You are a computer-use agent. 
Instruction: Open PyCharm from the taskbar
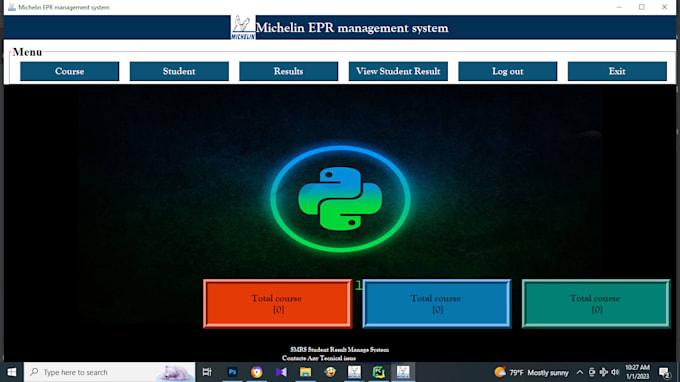pyautogui.click(x=379, y=372)
